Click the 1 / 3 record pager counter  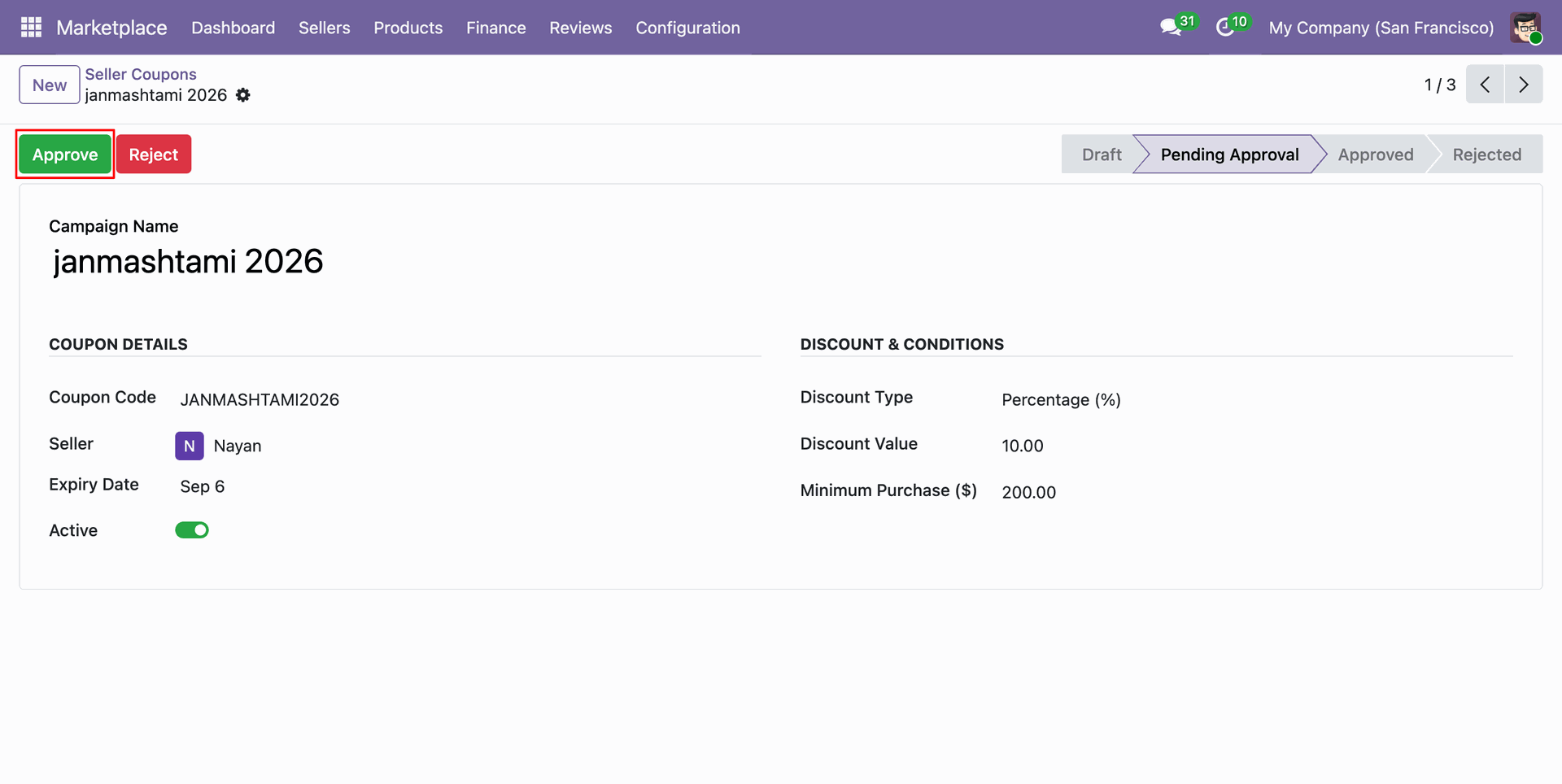[x=1440, y=85]
